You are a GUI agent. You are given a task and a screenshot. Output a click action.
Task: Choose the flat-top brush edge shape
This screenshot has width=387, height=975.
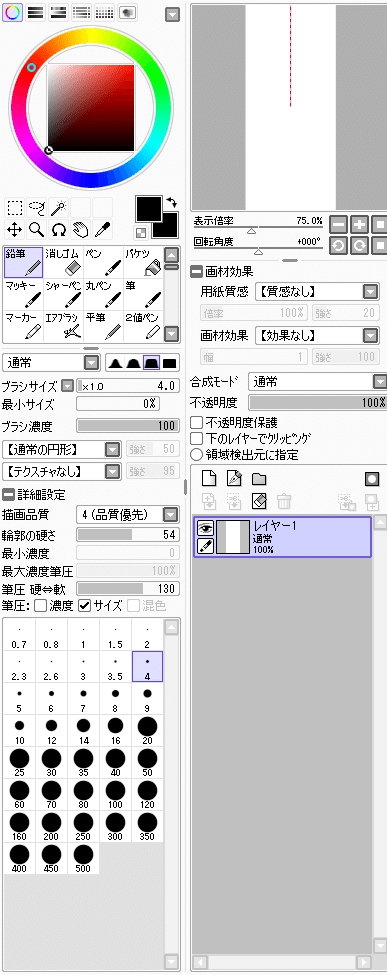point(152,363)
